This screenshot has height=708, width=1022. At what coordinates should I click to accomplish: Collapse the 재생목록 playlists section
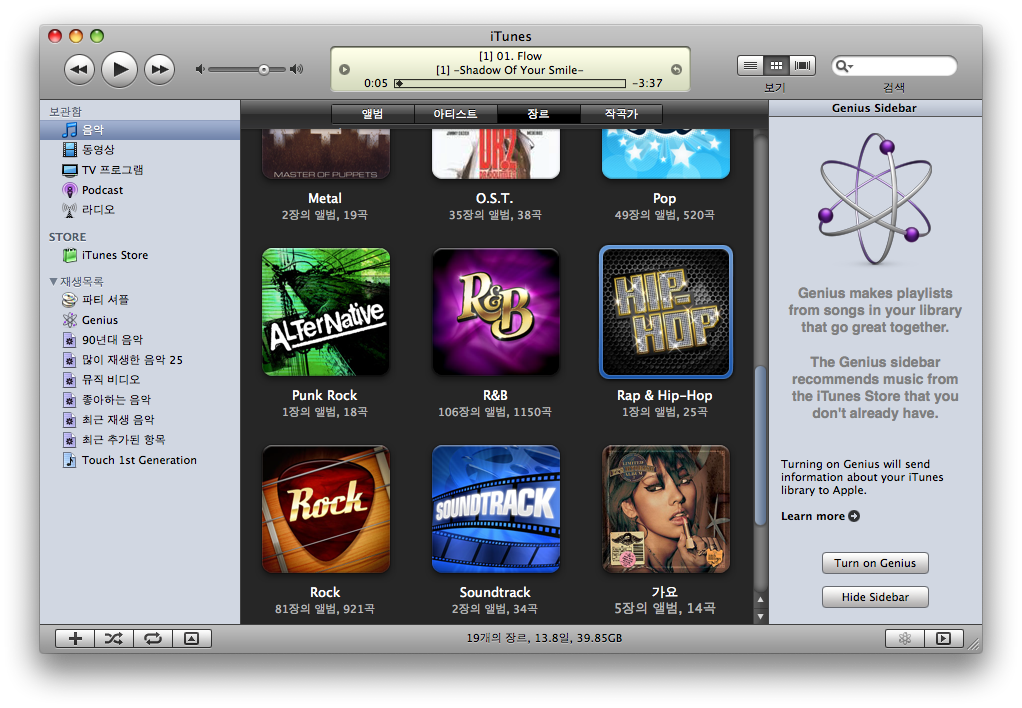[53, 282]
